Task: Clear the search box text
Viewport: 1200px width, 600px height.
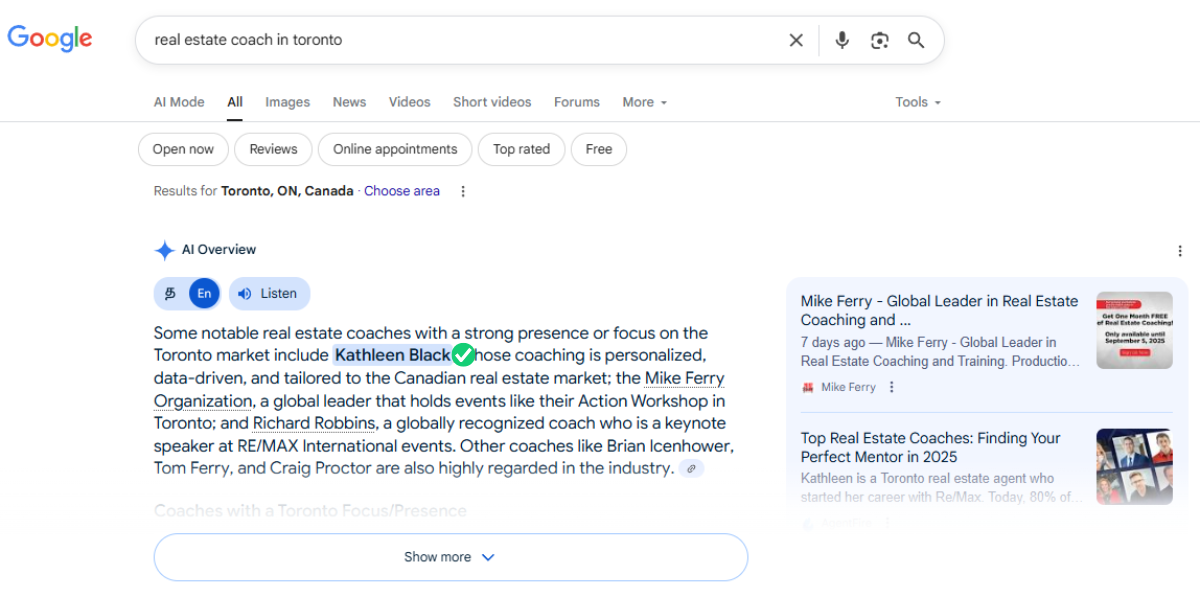Action: click(x=796, y=40)
